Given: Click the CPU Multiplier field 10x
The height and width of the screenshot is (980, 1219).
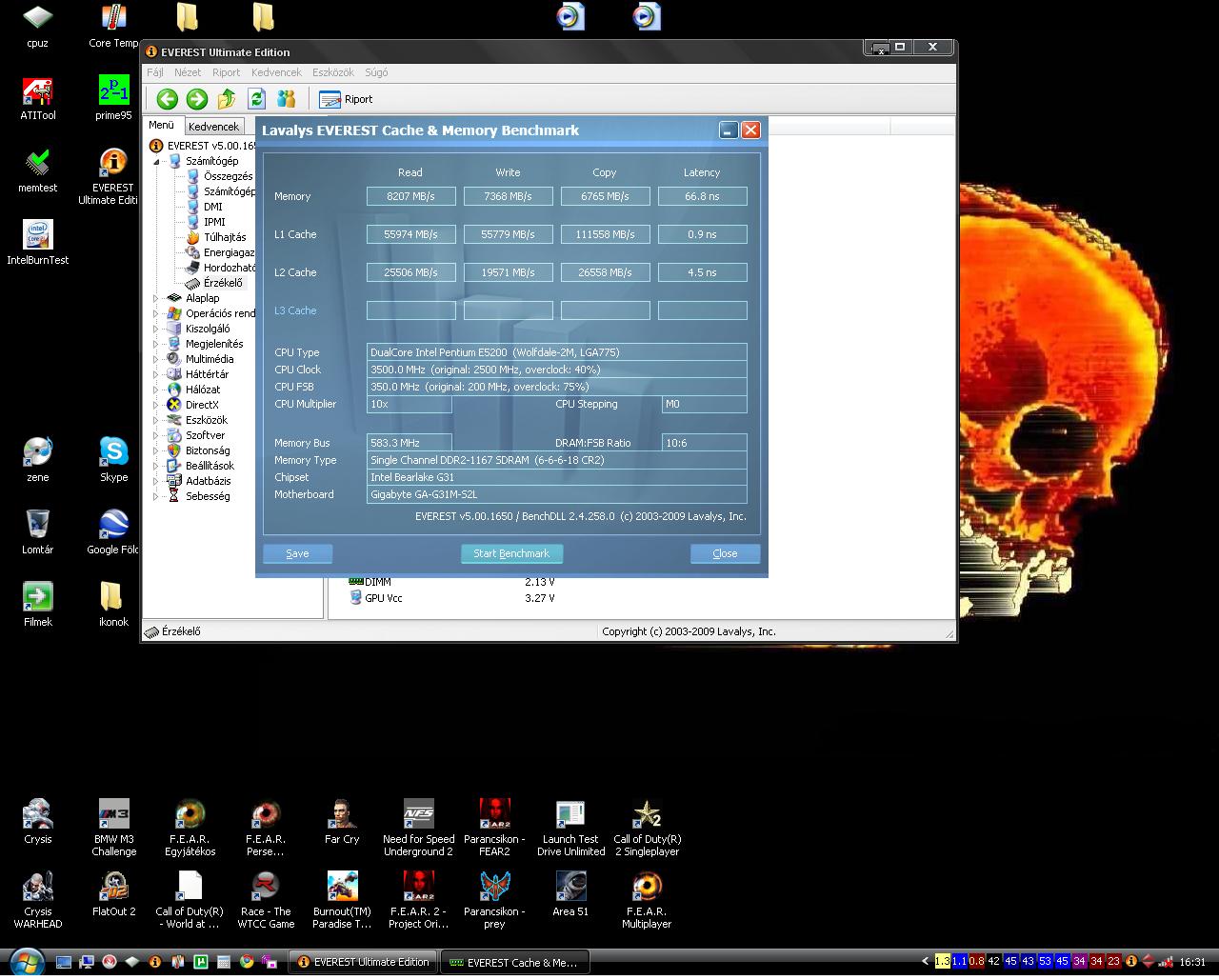Looking at the screenshot, I should click(x=410, y=404).
